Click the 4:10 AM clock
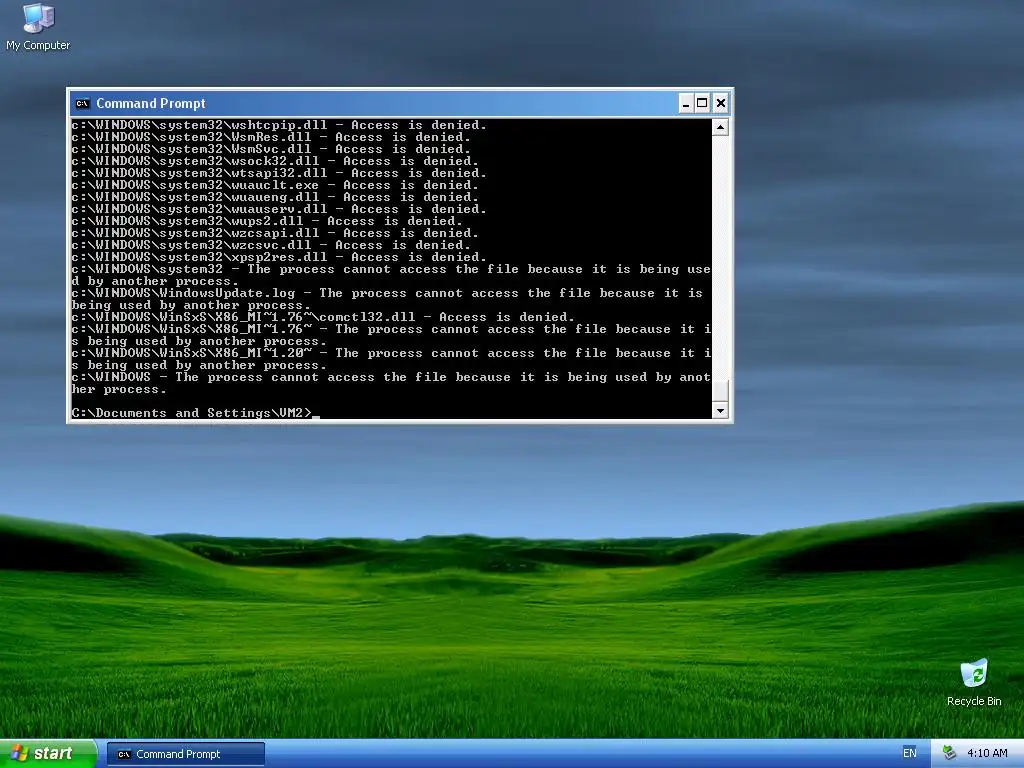 pyautogui.click(x=987, y=753)
